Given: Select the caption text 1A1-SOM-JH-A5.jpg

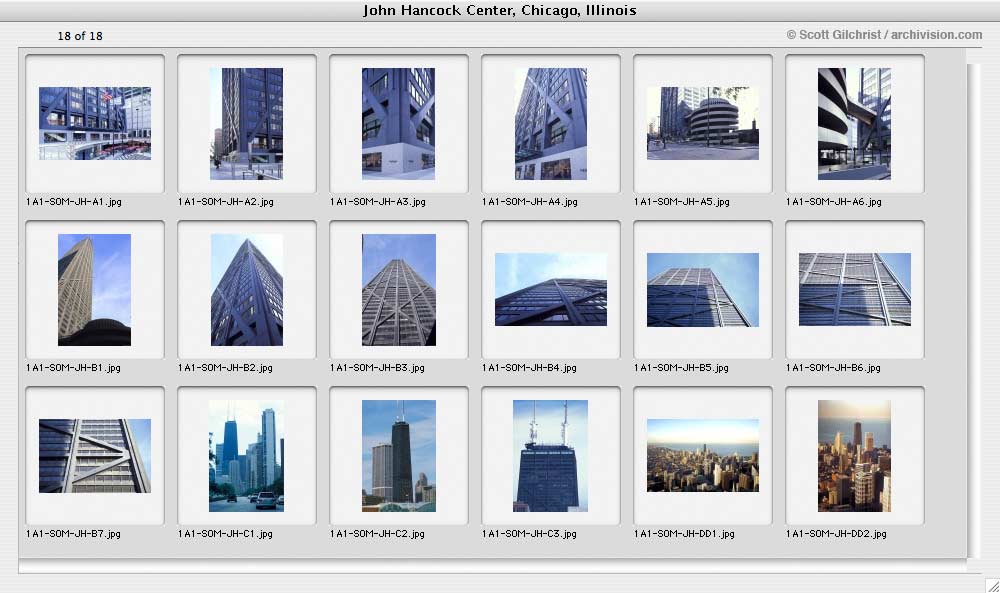Looking at the screenshot, I should click(682, 201).
